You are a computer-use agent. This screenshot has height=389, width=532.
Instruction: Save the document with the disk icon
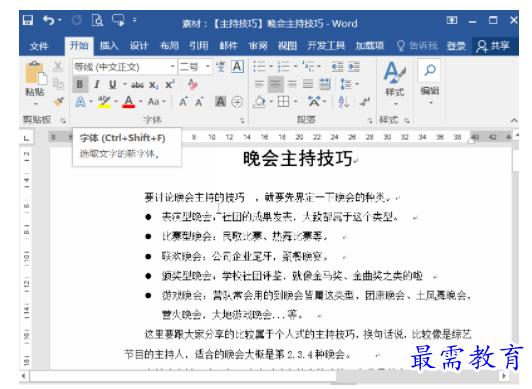click(x=28, y=20)
